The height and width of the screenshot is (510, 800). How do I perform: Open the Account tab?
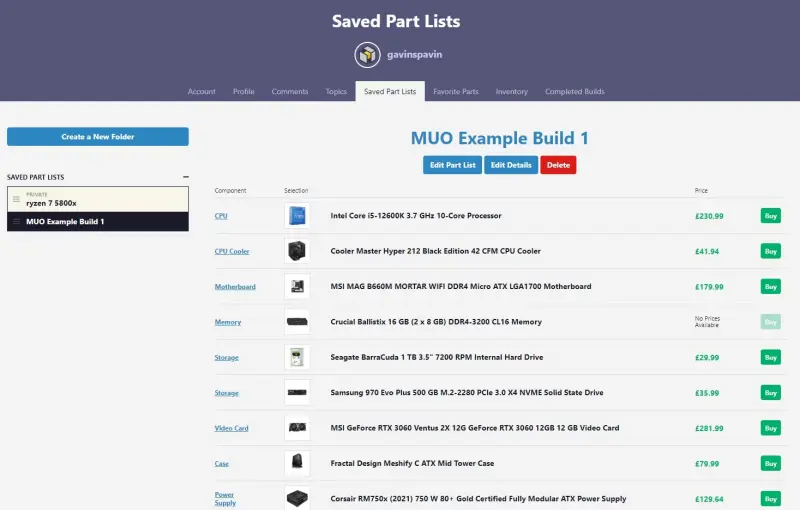(202, 92)
